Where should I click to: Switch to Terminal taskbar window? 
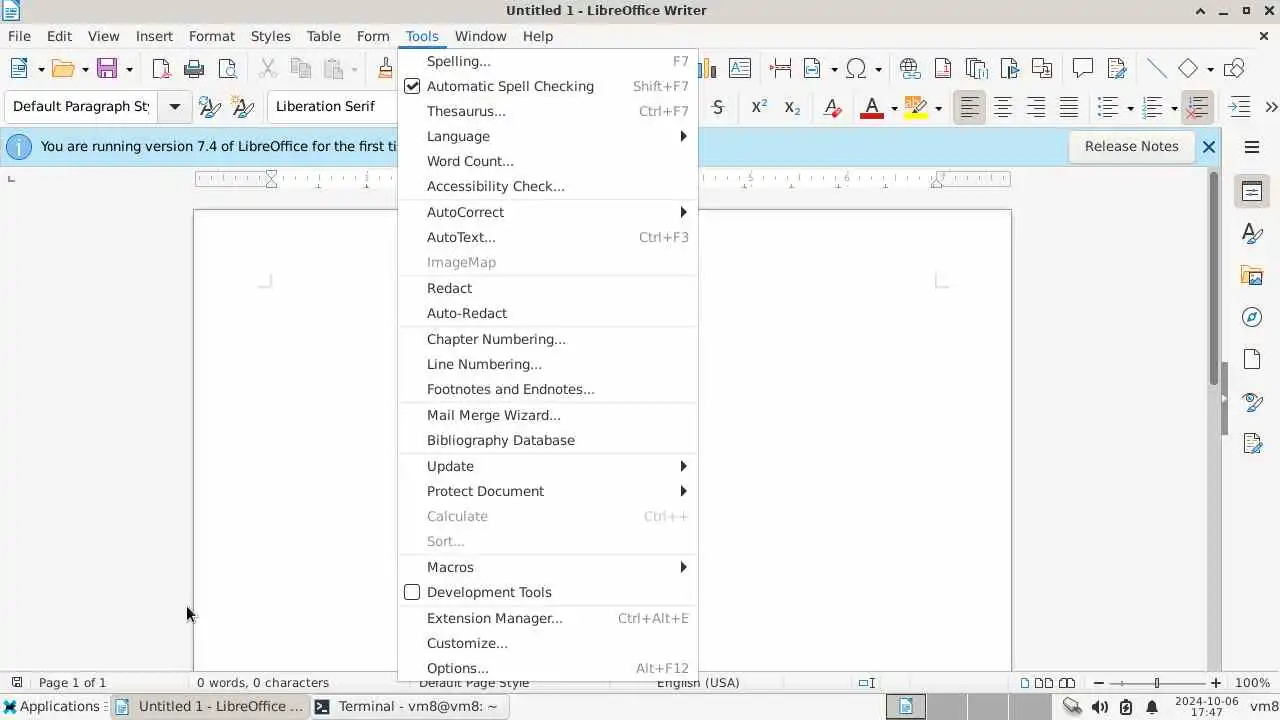click(x=410, y=706)
